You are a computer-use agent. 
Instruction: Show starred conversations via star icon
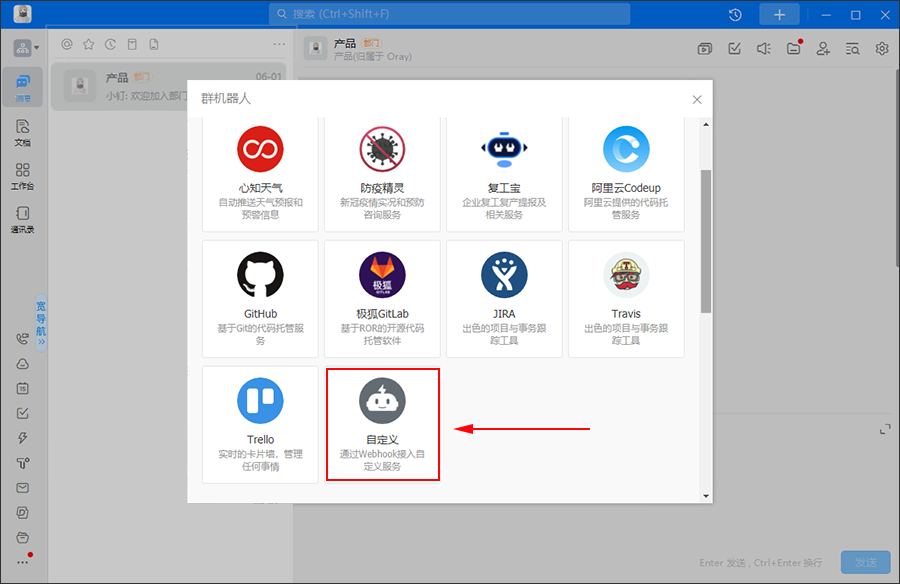[x=88, y=44]
